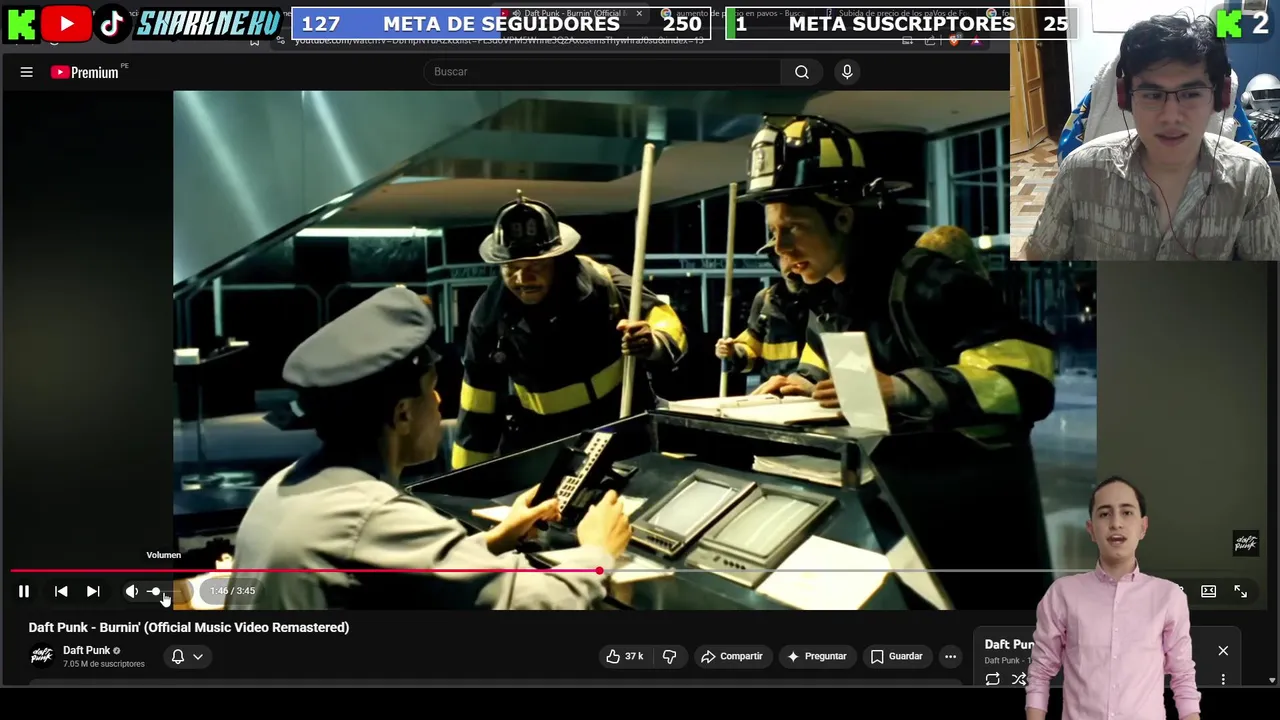Viewport: 1280px width, 720px height.
Task: Click the YouTube logo in the stream overlay
Action: tap(66, 24)
